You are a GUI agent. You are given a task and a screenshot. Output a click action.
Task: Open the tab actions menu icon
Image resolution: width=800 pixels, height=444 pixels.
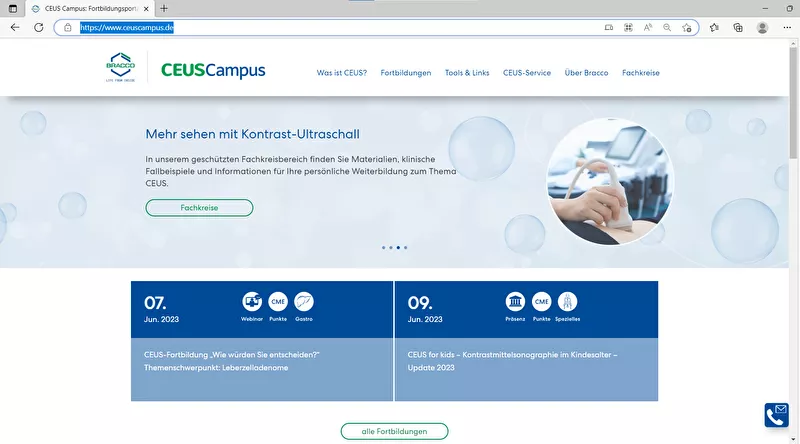pos(13,9)
